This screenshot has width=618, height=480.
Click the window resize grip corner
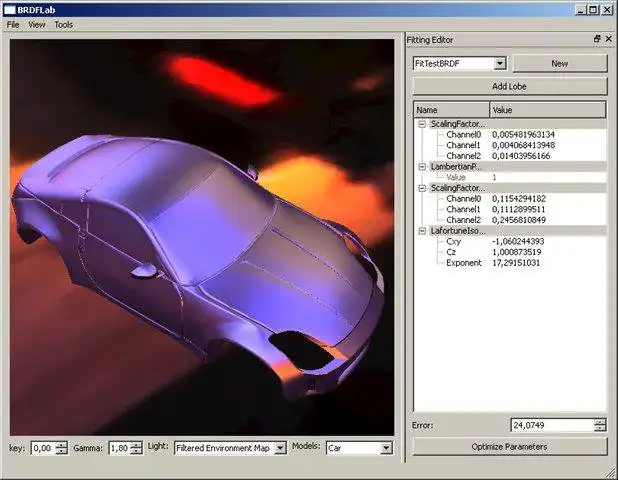611,473
